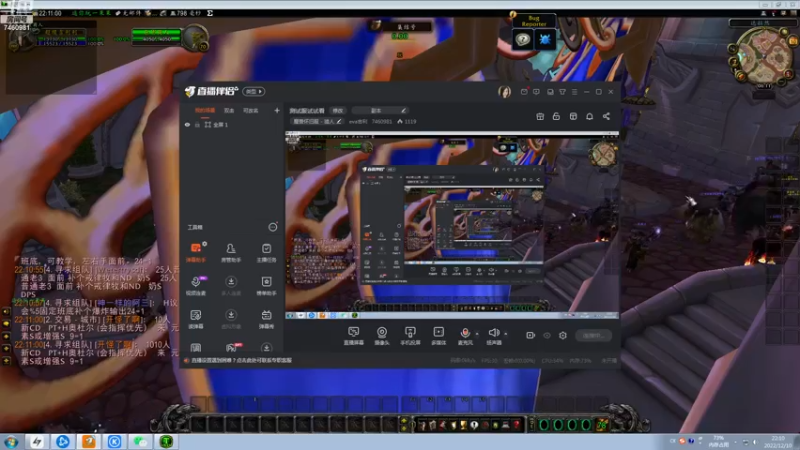Viewport: 800px width, 450px height.
Task: Toggle preview eye icon in bottom bar
Action: coord(547,335)
